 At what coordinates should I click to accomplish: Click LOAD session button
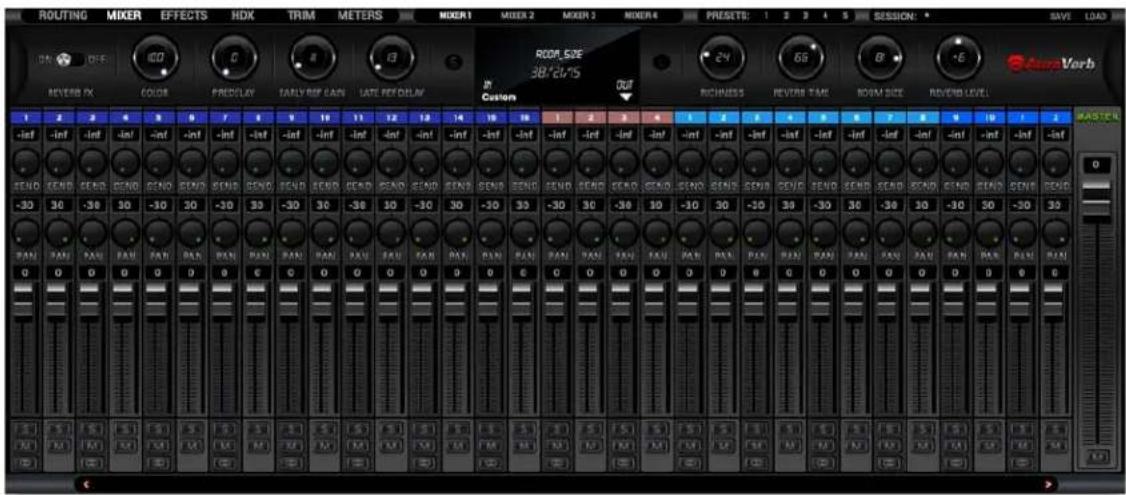1095,16
